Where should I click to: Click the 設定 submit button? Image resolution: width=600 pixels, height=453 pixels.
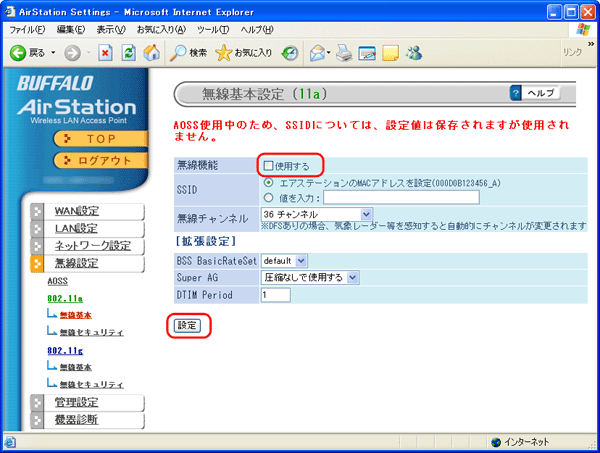coord(188,326)
